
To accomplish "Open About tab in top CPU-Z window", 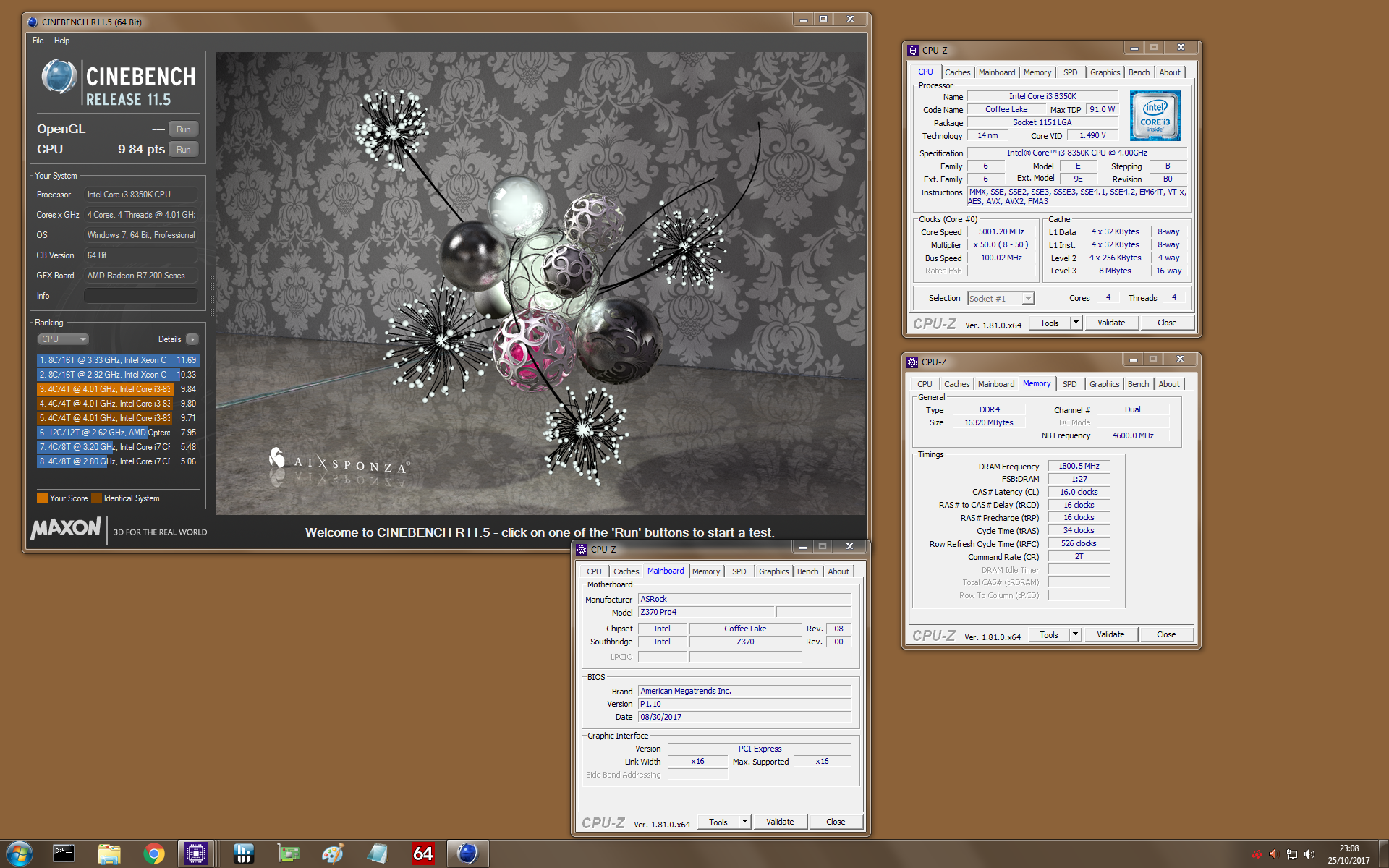I will tap(1169, 72).
